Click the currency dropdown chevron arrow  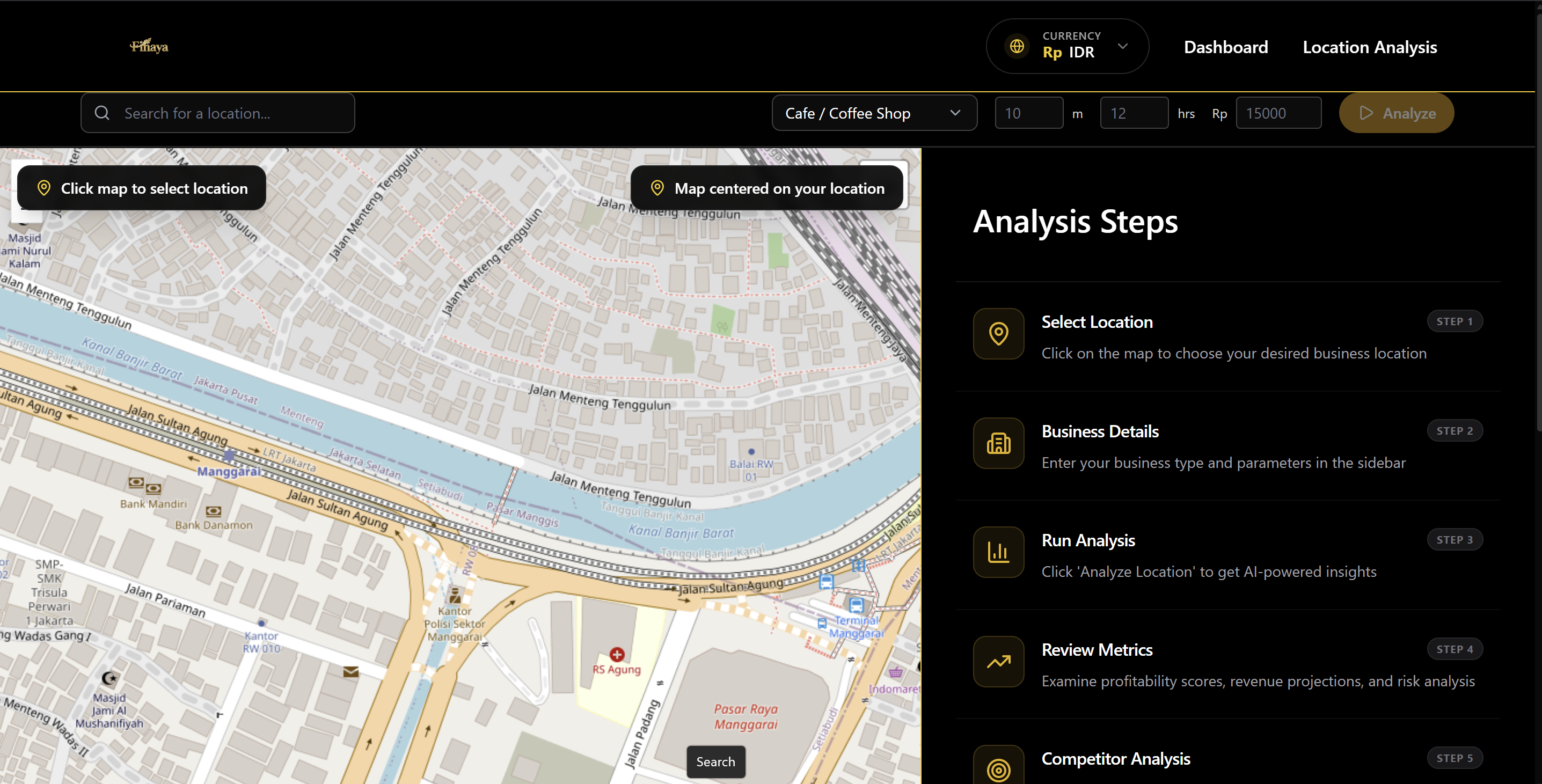coord(1122,46)
